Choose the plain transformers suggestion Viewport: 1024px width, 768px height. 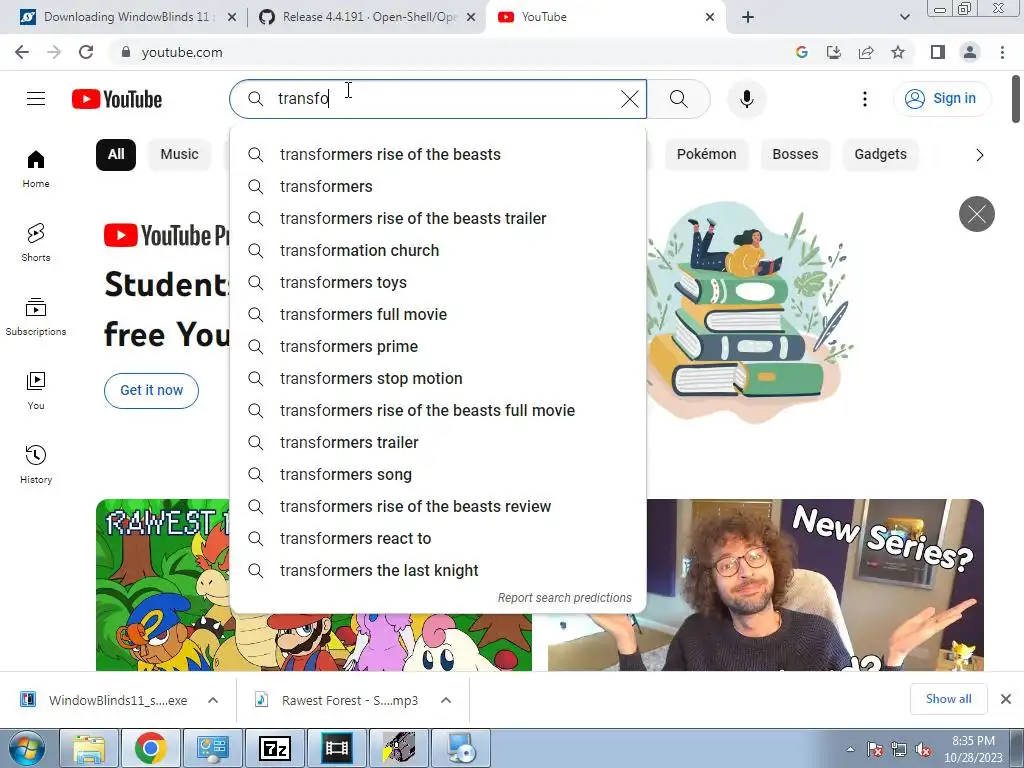pyautogui.click(x=438, y=187)
